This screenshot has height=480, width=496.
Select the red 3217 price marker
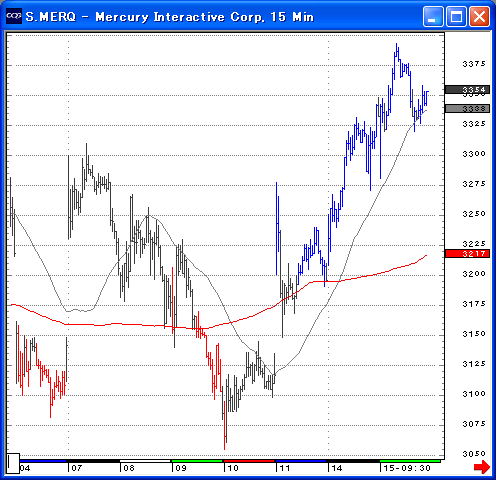coord(467,254)
